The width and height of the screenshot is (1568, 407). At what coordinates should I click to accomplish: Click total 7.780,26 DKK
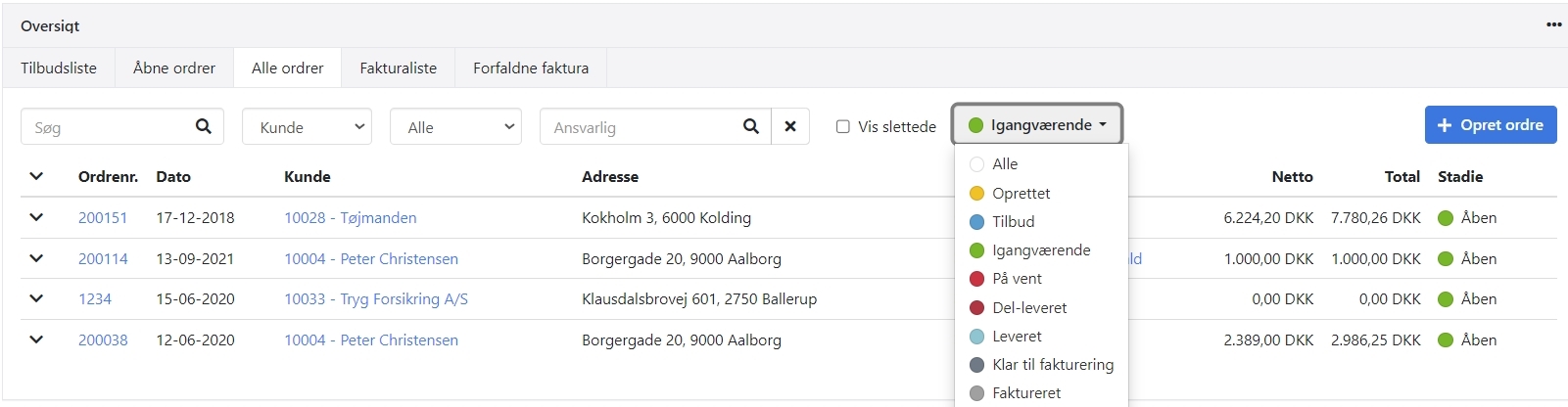coord(1375,218)
